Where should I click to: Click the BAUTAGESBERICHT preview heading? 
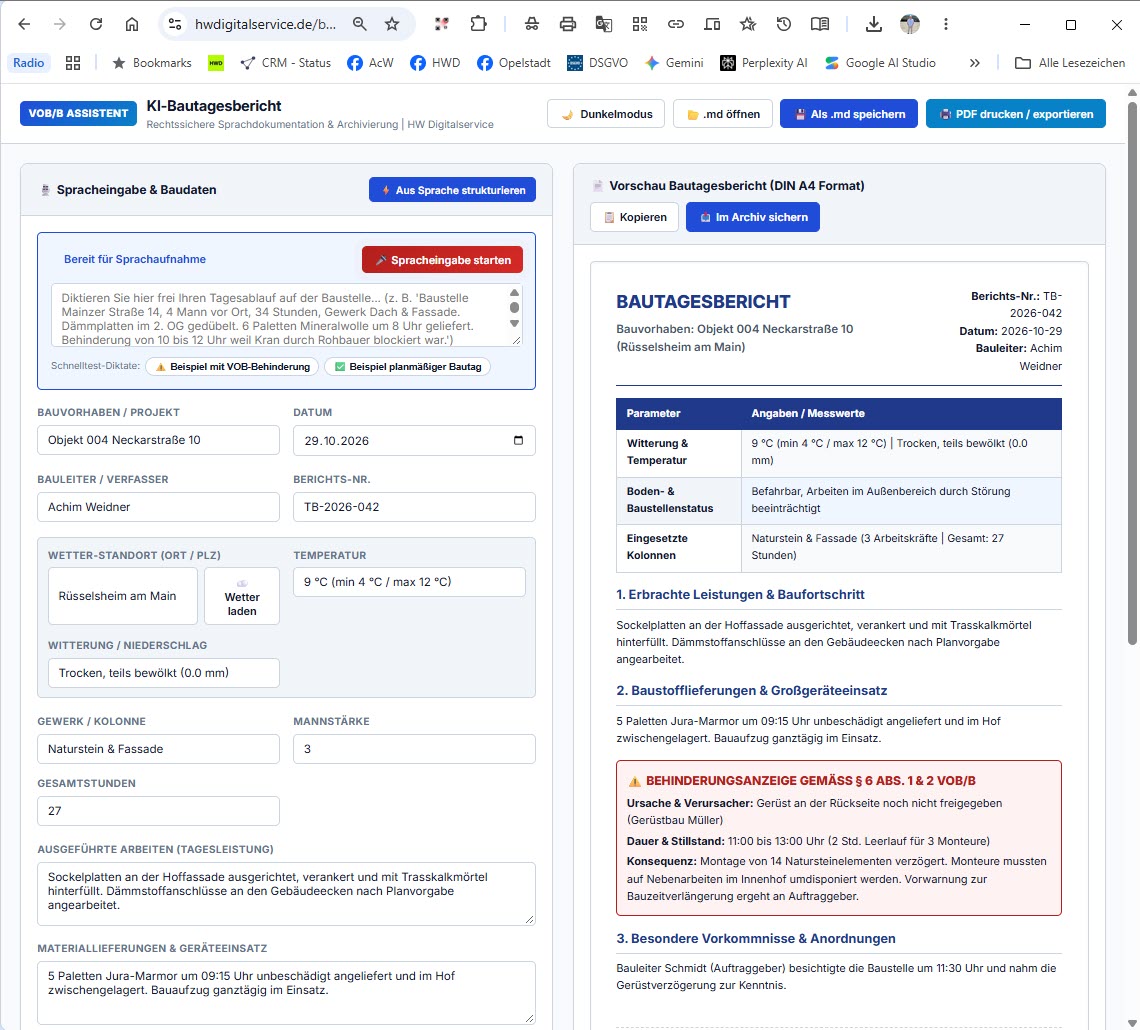pyautogui.click(x=703, y=302)
